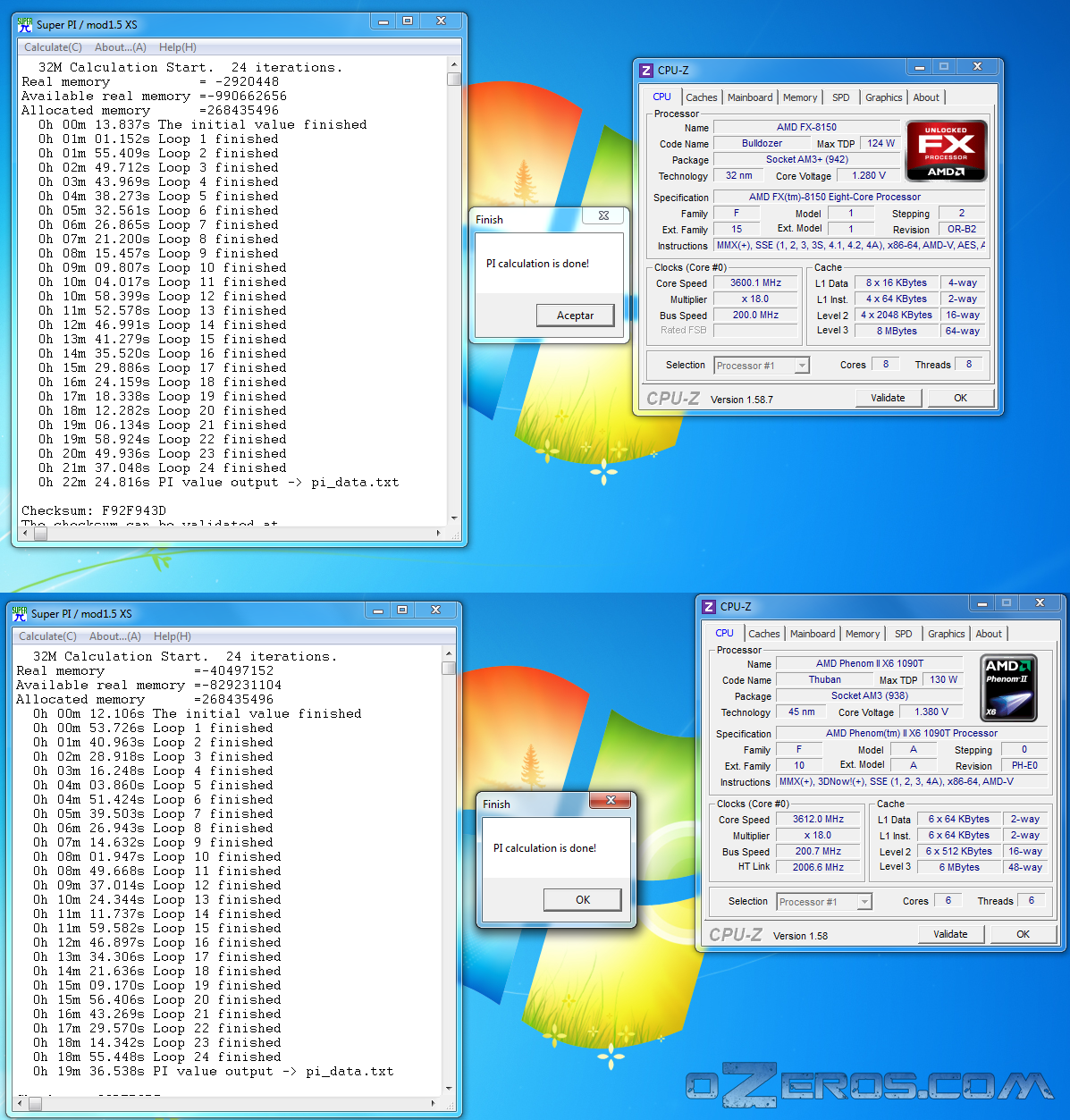
Task: Click the HT Link value 2006.6 MHz
Action: [818, 867]
